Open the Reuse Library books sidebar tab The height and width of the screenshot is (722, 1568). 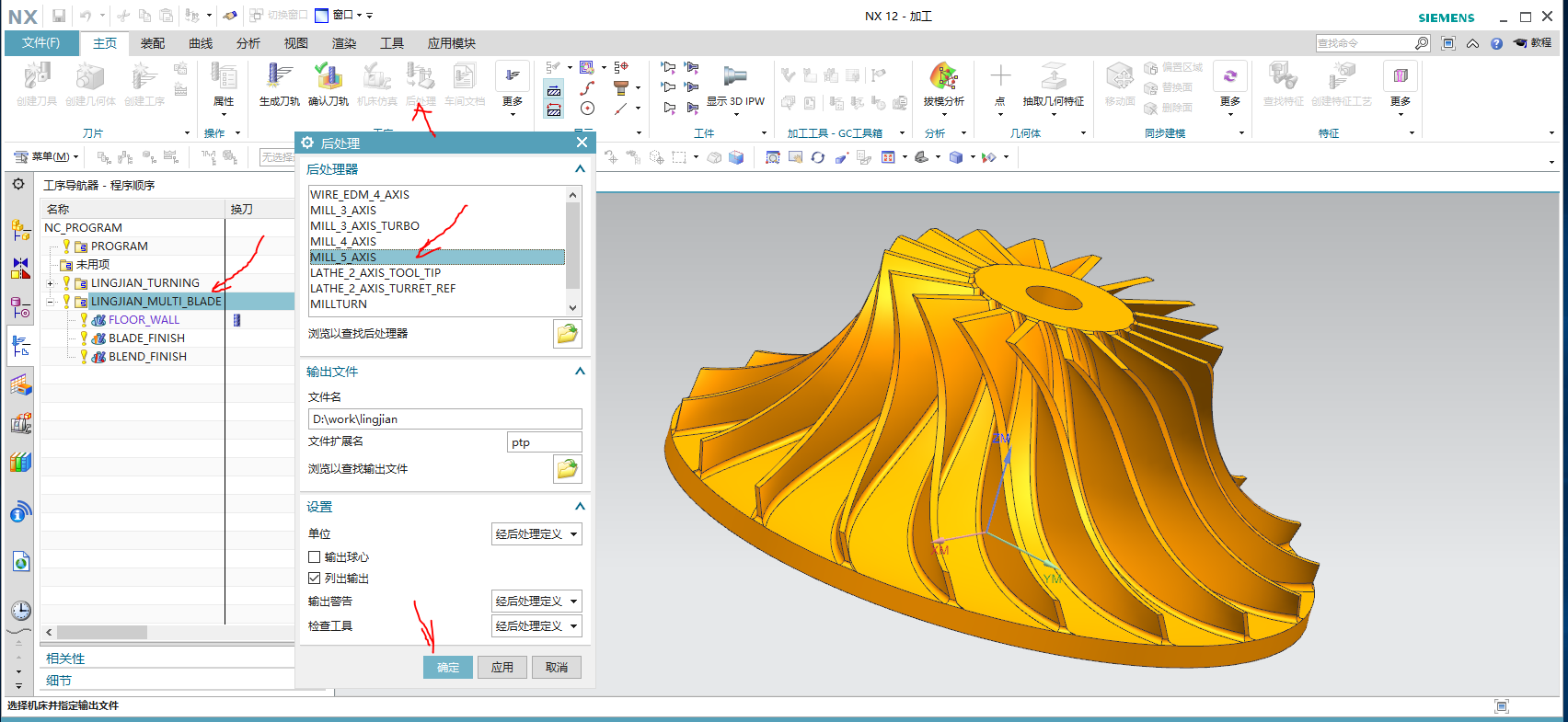tap(20, 462)
